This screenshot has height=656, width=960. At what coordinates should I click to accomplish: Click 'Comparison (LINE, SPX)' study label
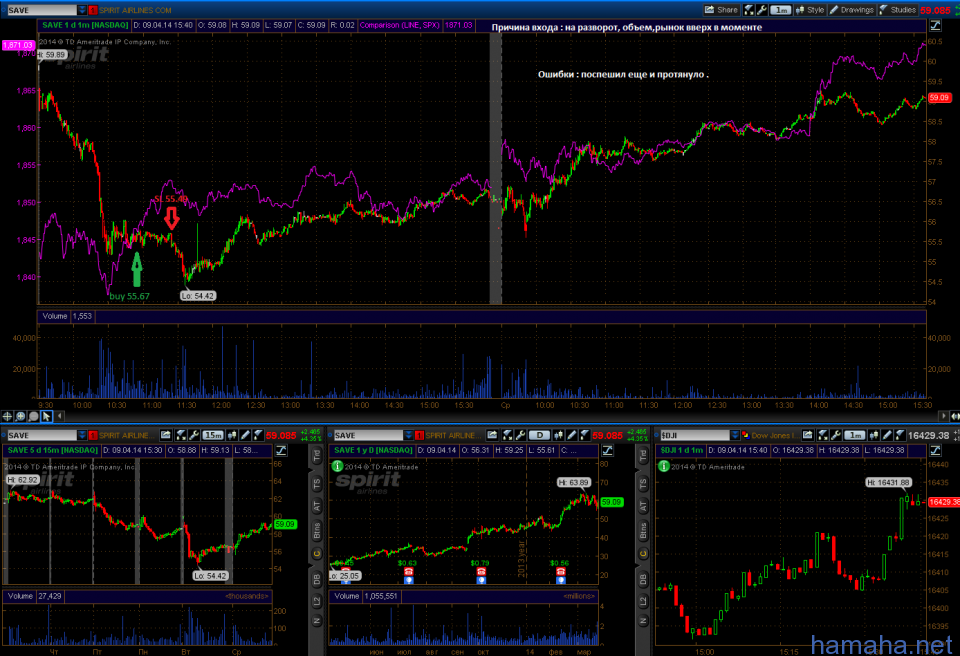click(x=399, y=25)
